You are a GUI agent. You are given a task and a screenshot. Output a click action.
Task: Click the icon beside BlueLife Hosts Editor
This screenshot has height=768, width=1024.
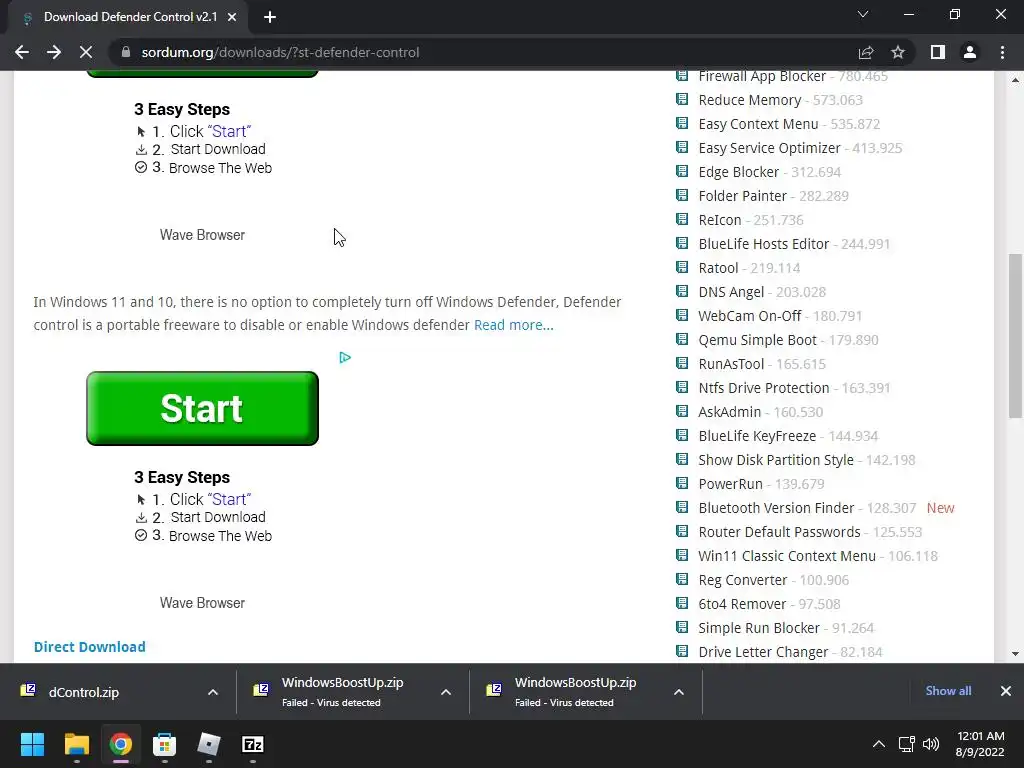682,243
